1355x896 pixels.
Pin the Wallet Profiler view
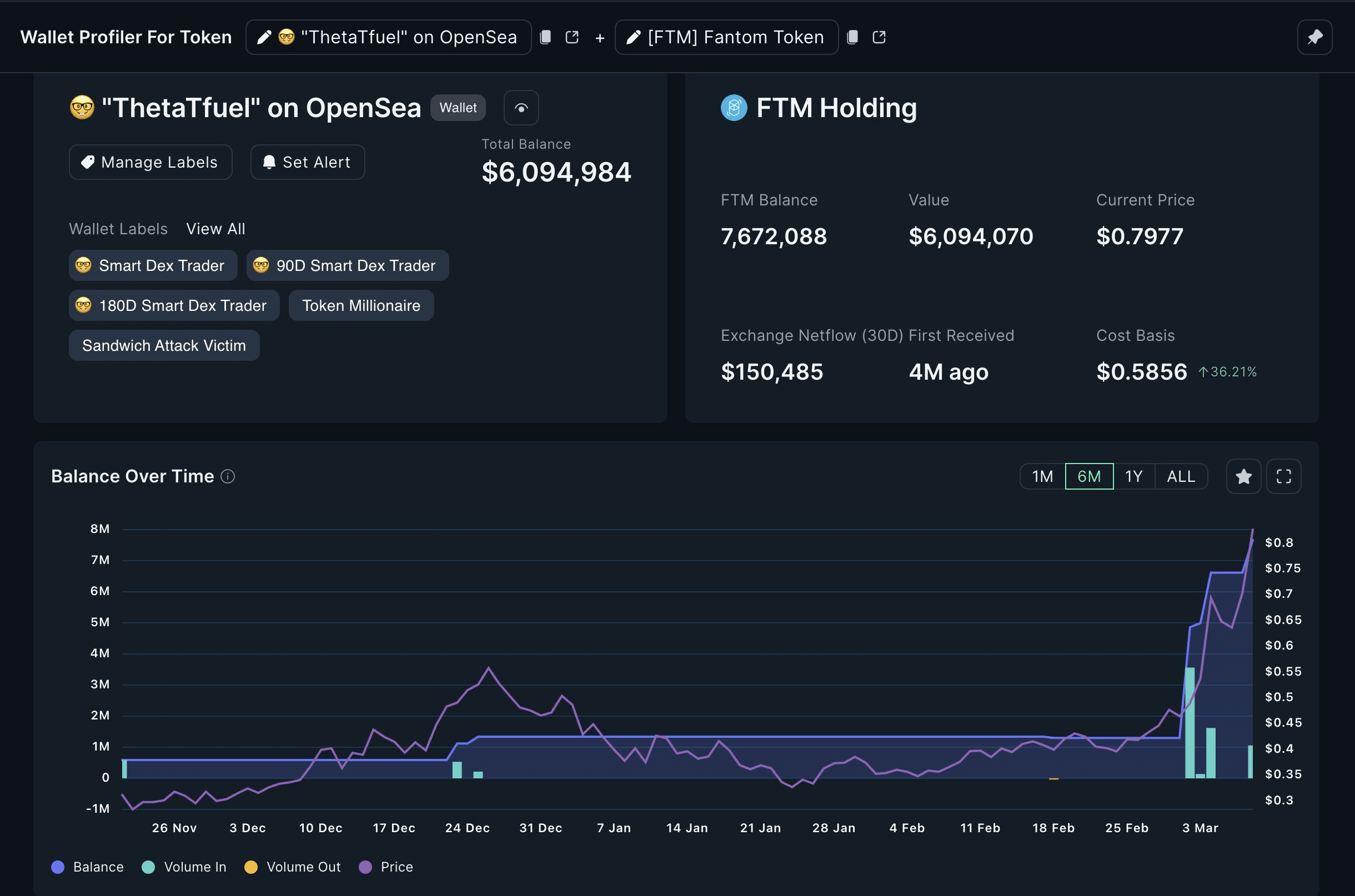point(1314,37)
